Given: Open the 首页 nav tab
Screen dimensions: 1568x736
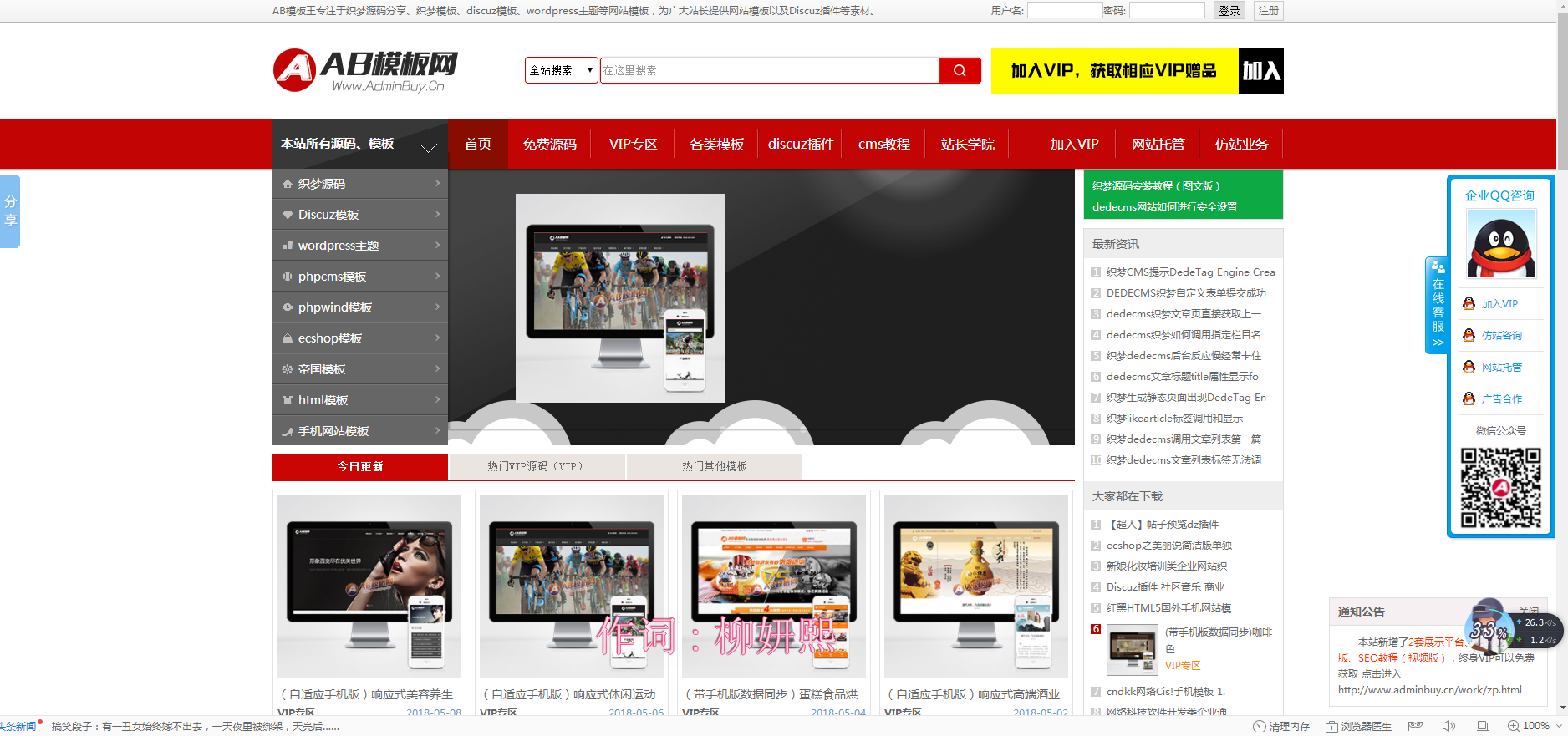Looking at the screenshot, I should click(478, 144).
